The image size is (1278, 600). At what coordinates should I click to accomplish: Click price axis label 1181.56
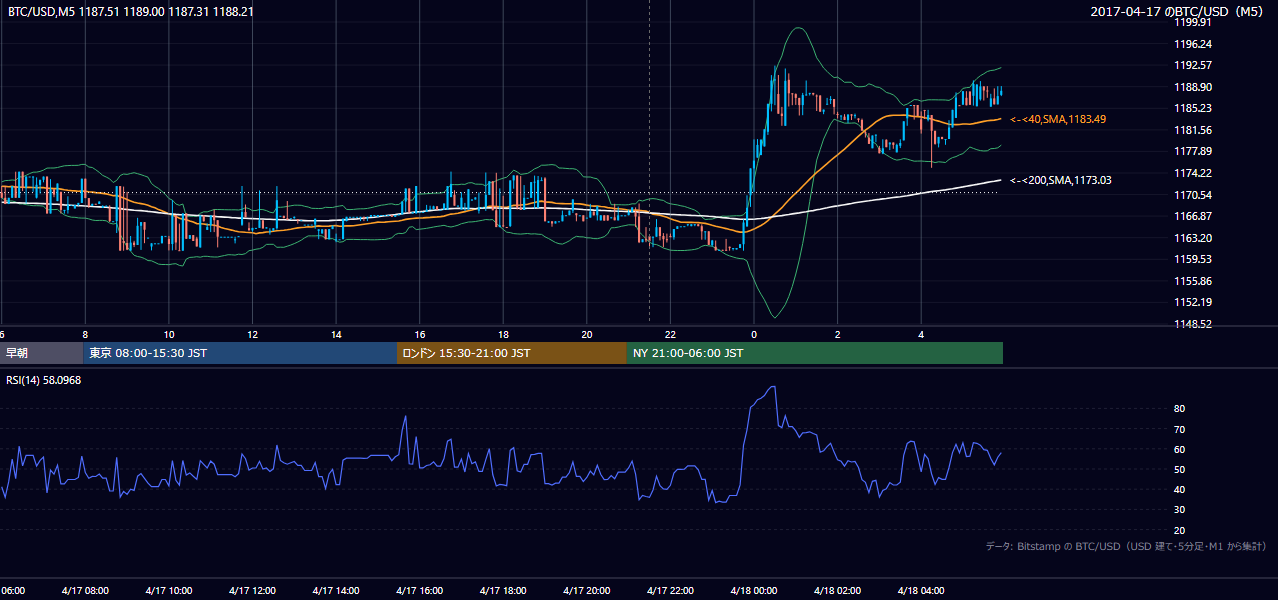(1193, 130)
